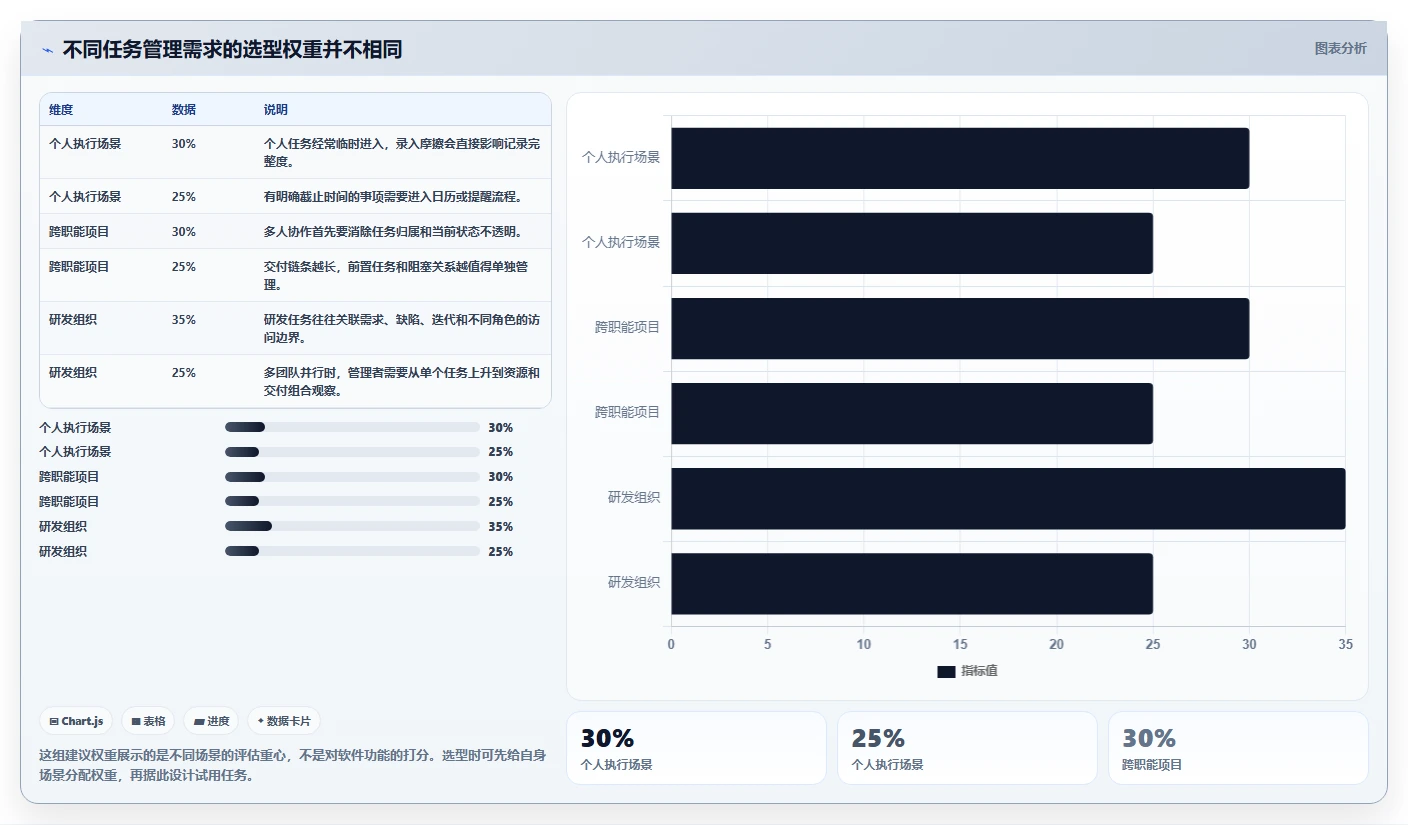Viewport: 1408px width, 825px height.
Task: Click the title 不同任务管理需求的选型权重并不相同
Action: click(232, 49)
